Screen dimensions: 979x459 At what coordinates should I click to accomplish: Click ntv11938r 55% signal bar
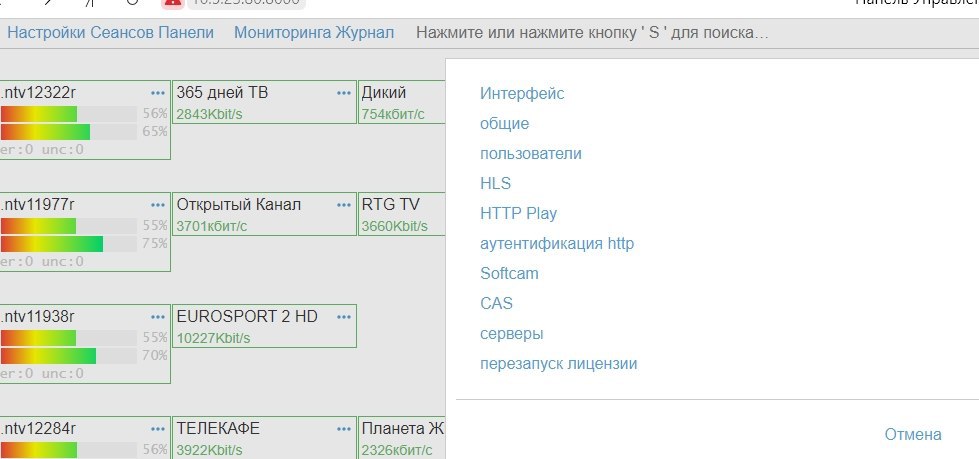(69, 337)
